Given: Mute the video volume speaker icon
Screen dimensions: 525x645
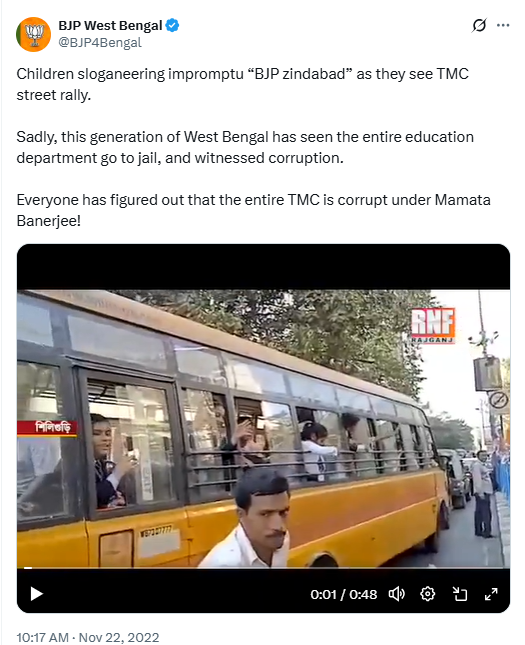Looking at the screenshot, I should click(397, 594).
